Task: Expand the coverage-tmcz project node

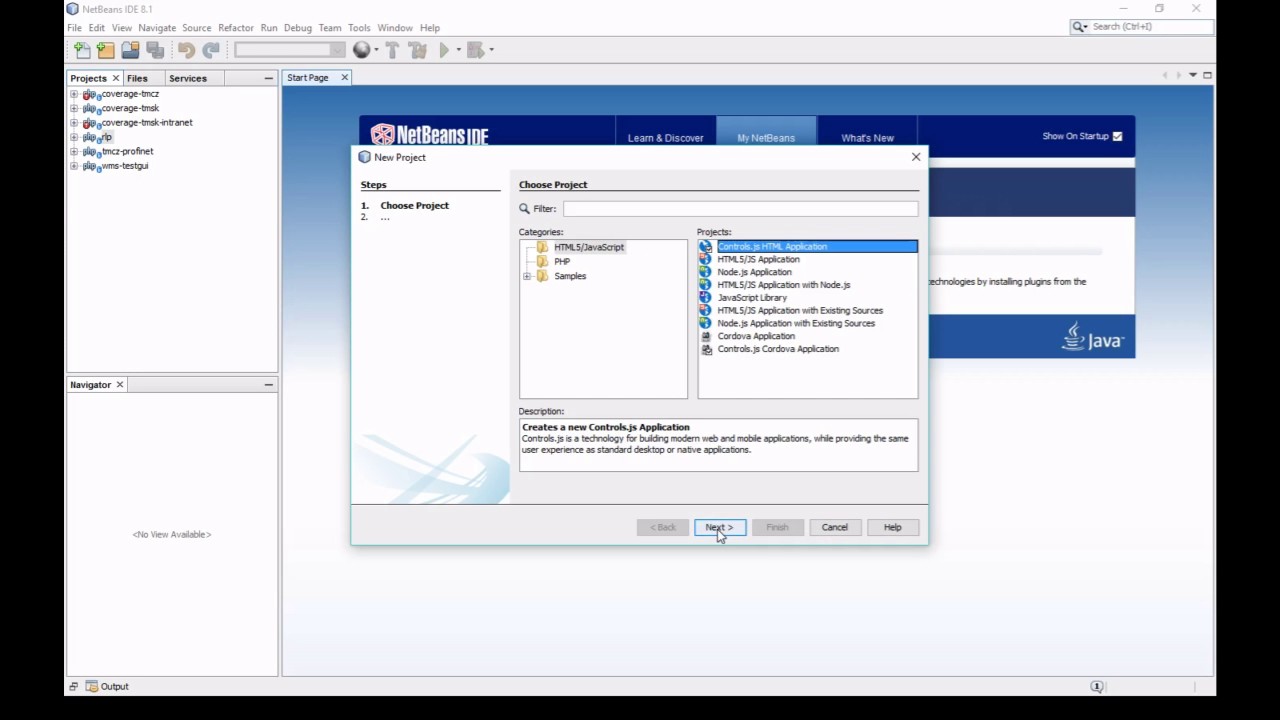Action: point(74,94)
